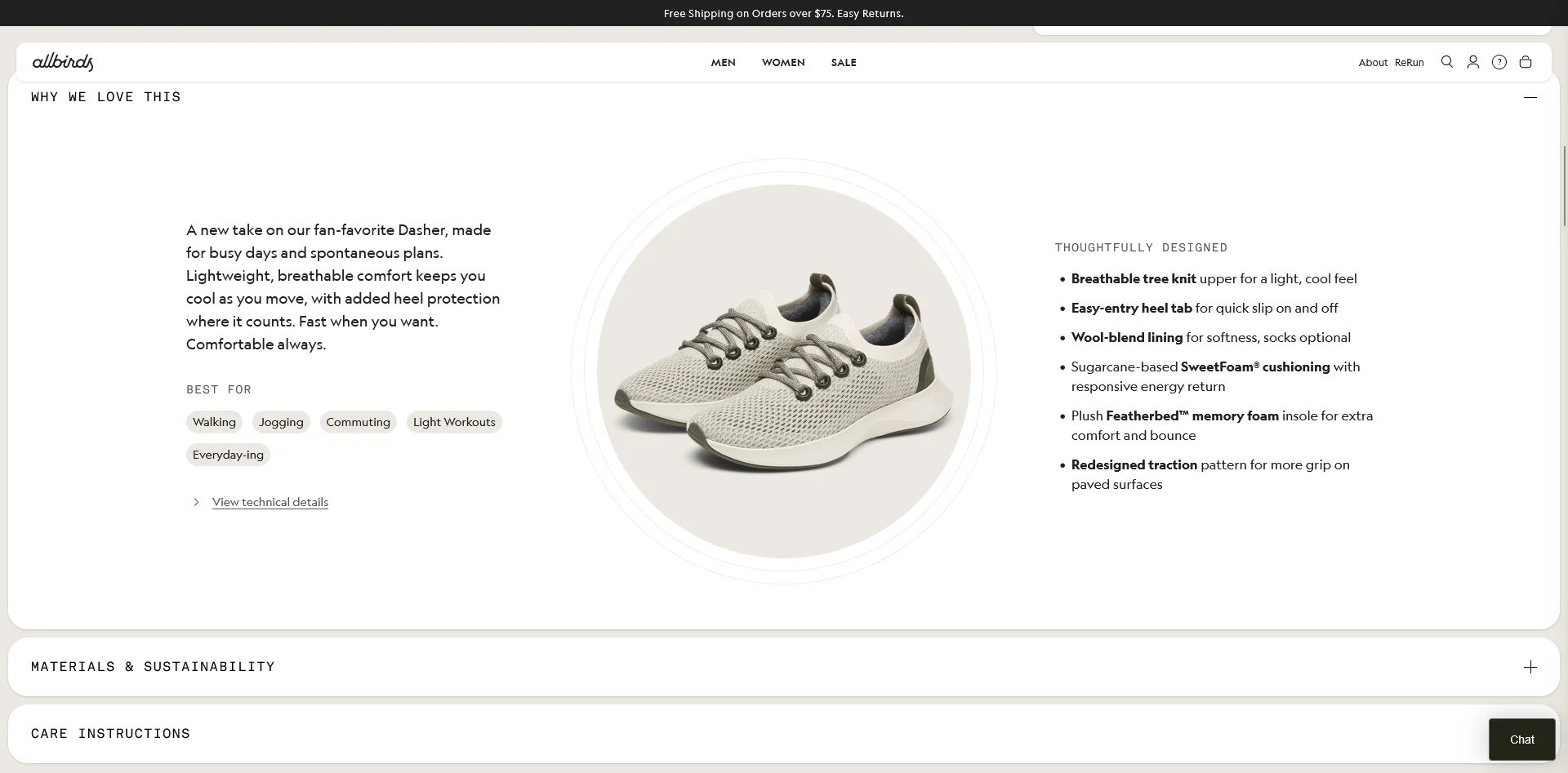Click the Commuting tag
The height and width of the screenshot is (773, 1568).
(359, 422)
